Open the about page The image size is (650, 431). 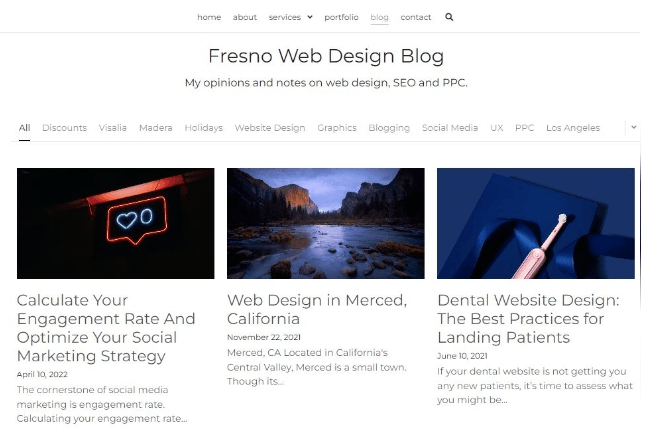point(245,17)
